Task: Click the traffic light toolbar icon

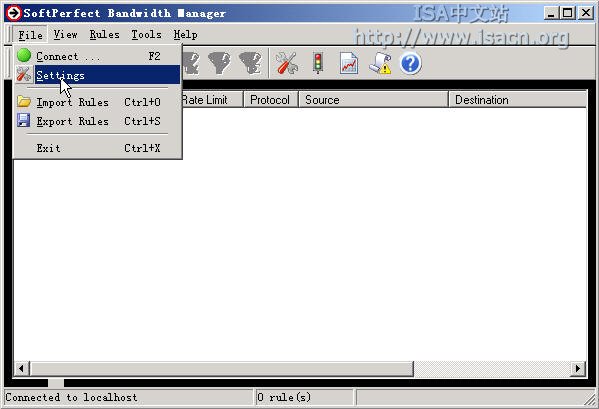Action: 317,63
